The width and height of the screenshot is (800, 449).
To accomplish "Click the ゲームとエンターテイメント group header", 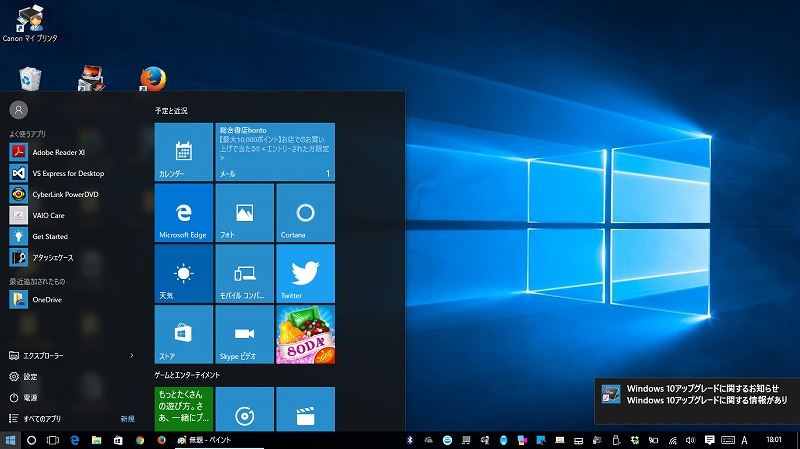I will point(187,375).
